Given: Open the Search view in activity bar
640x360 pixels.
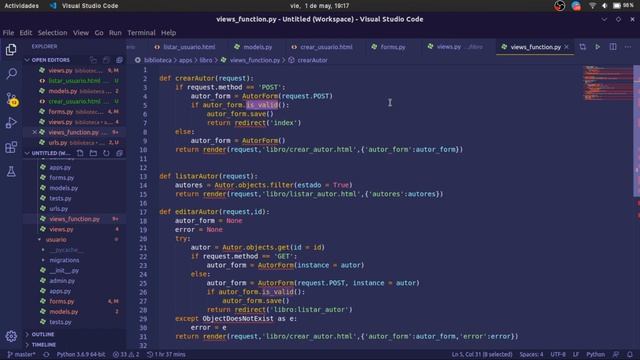Looking at the screenshot, I should [11, 73].
